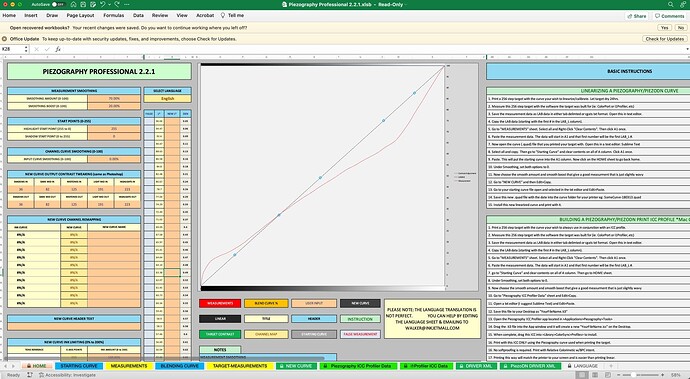The width and height of the screenshot is (690, 379).
Task: Click the next sheet navigation arrow
Action: pos(13,366)
